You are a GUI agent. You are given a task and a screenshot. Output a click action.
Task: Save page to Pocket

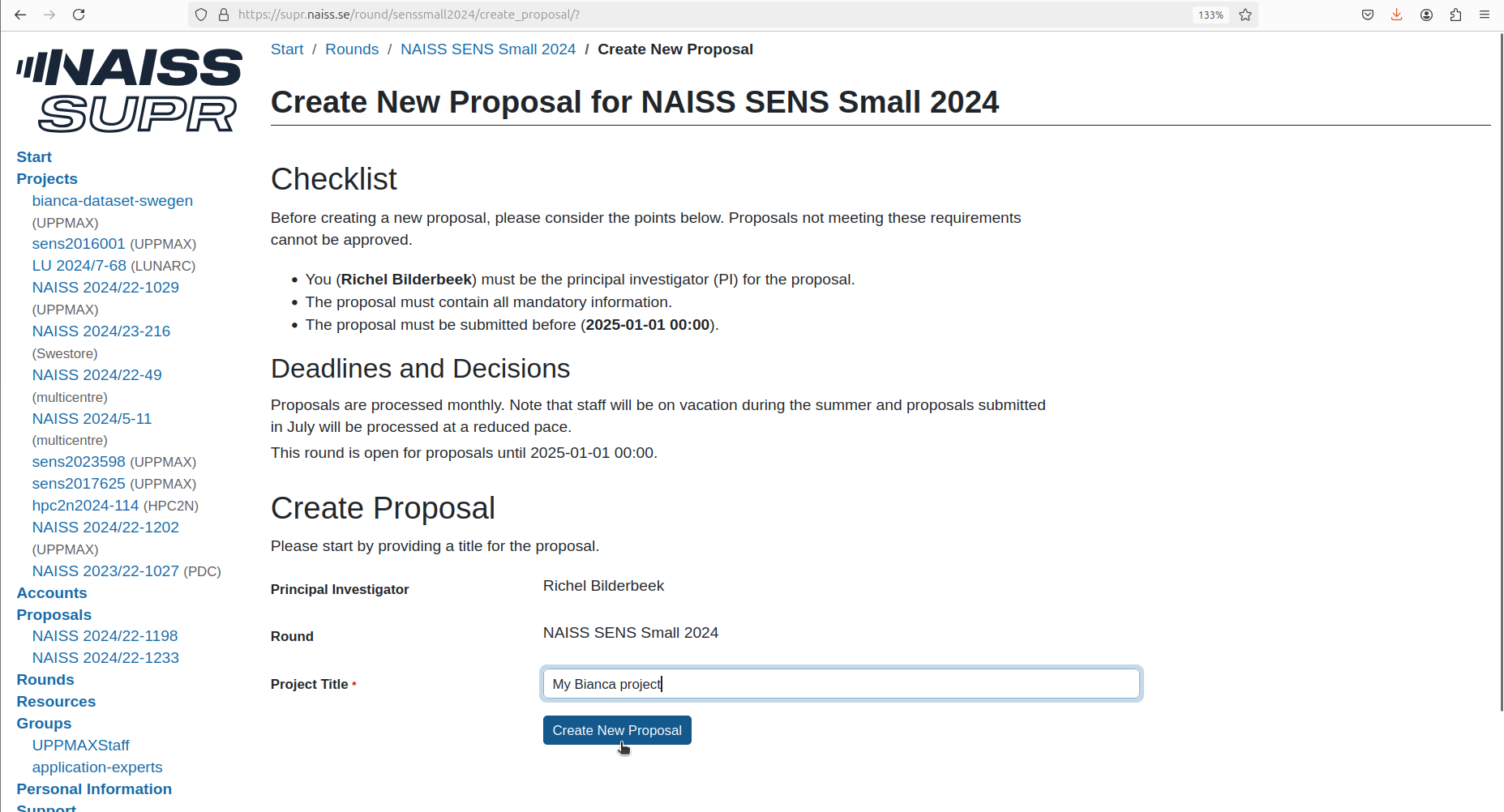point(1367,14)
